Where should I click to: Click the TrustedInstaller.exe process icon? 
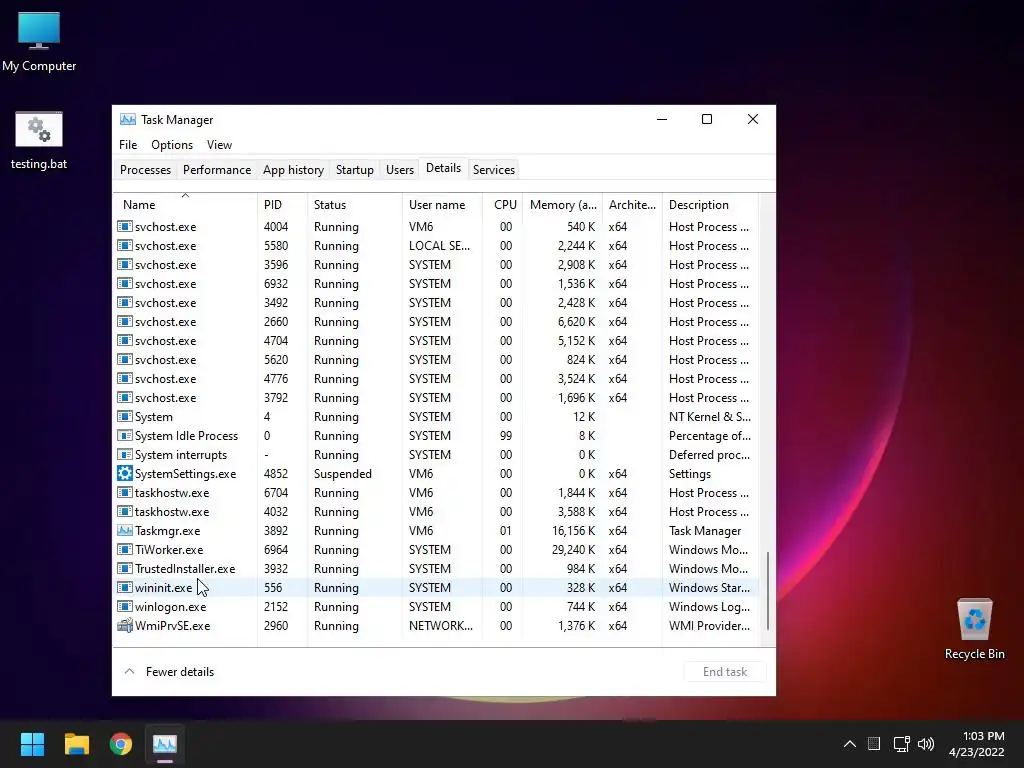125,569
